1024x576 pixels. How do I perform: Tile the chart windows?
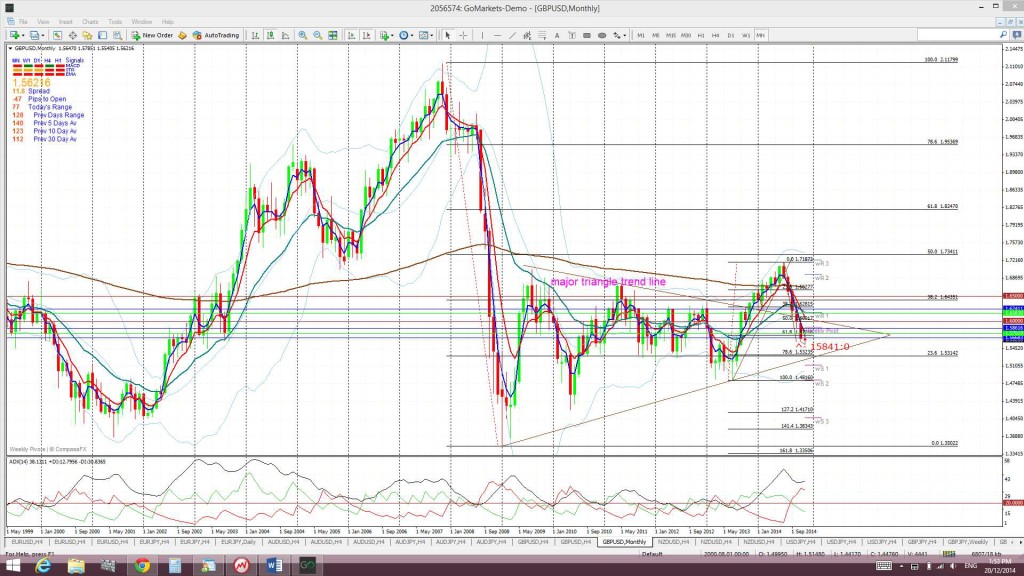pos(332,35)
